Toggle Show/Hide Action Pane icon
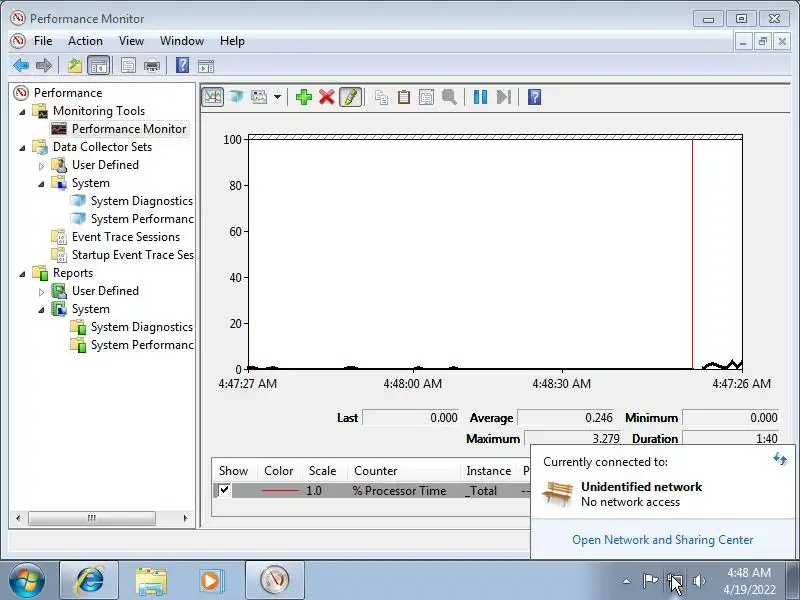 [x=206, y=66]
